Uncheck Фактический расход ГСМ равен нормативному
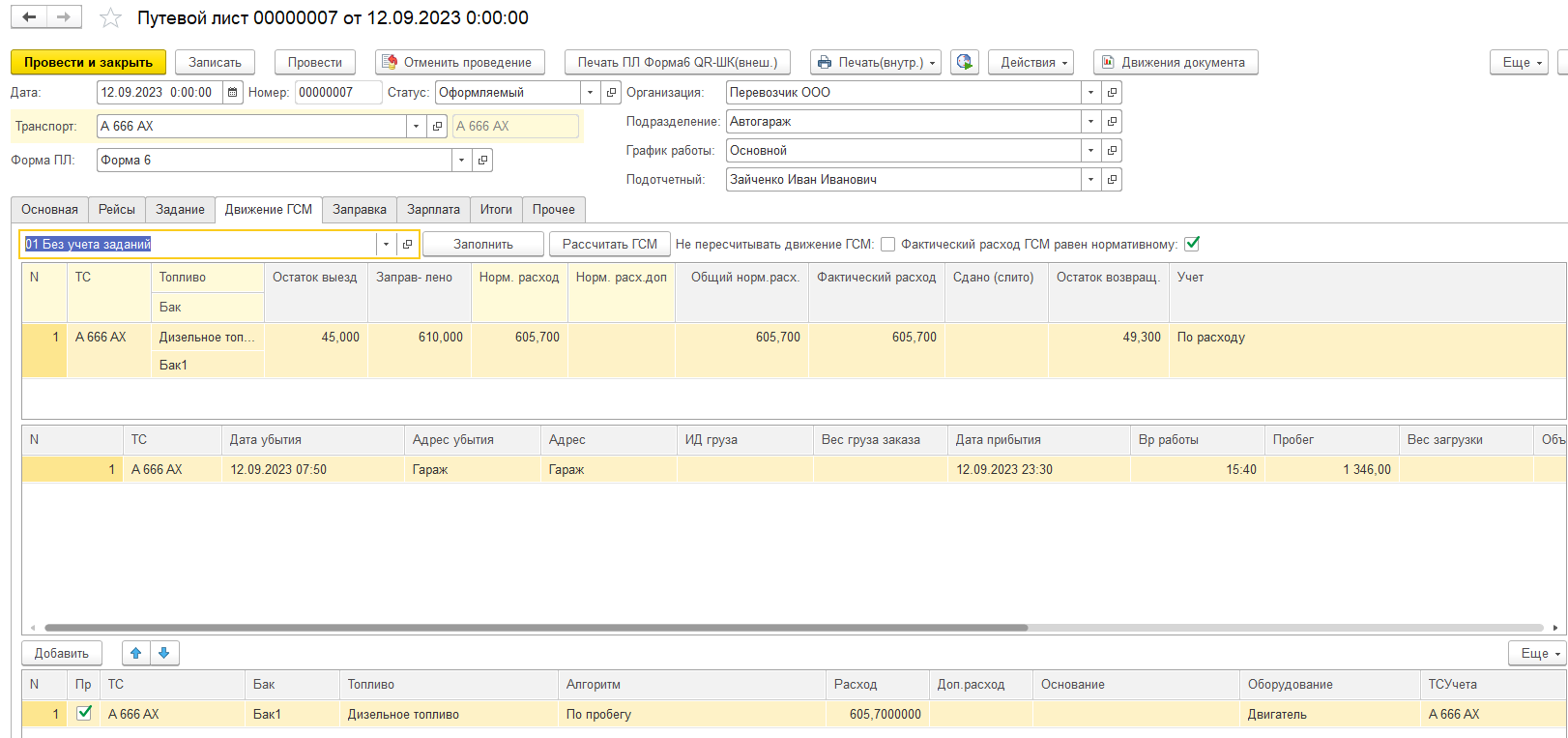Viewport: 1568px width, 738px height. 1192,244
